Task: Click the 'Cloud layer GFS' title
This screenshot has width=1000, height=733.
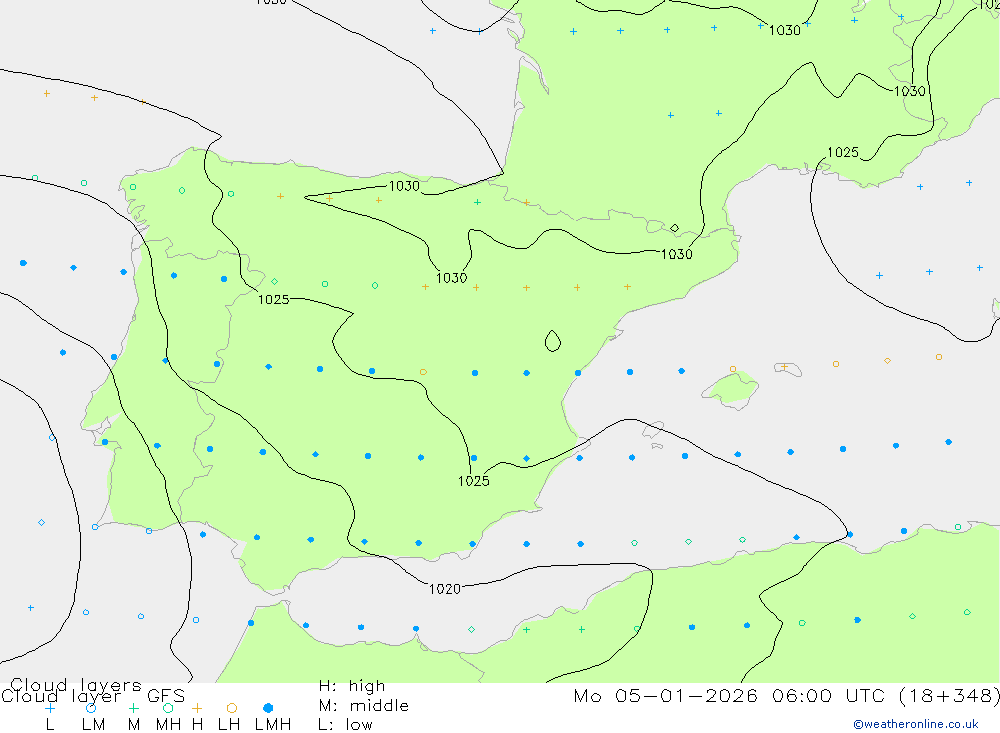Action: [93, 696]
